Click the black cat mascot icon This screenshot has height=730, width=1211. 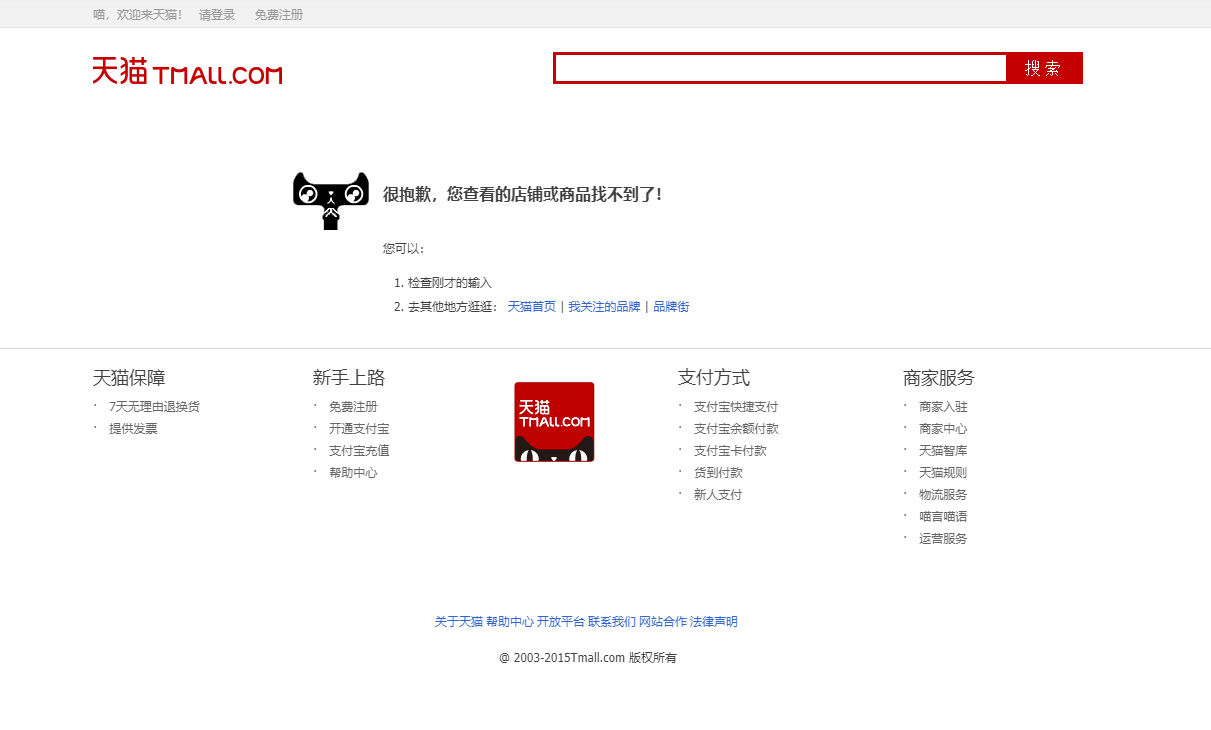(331, 201)
